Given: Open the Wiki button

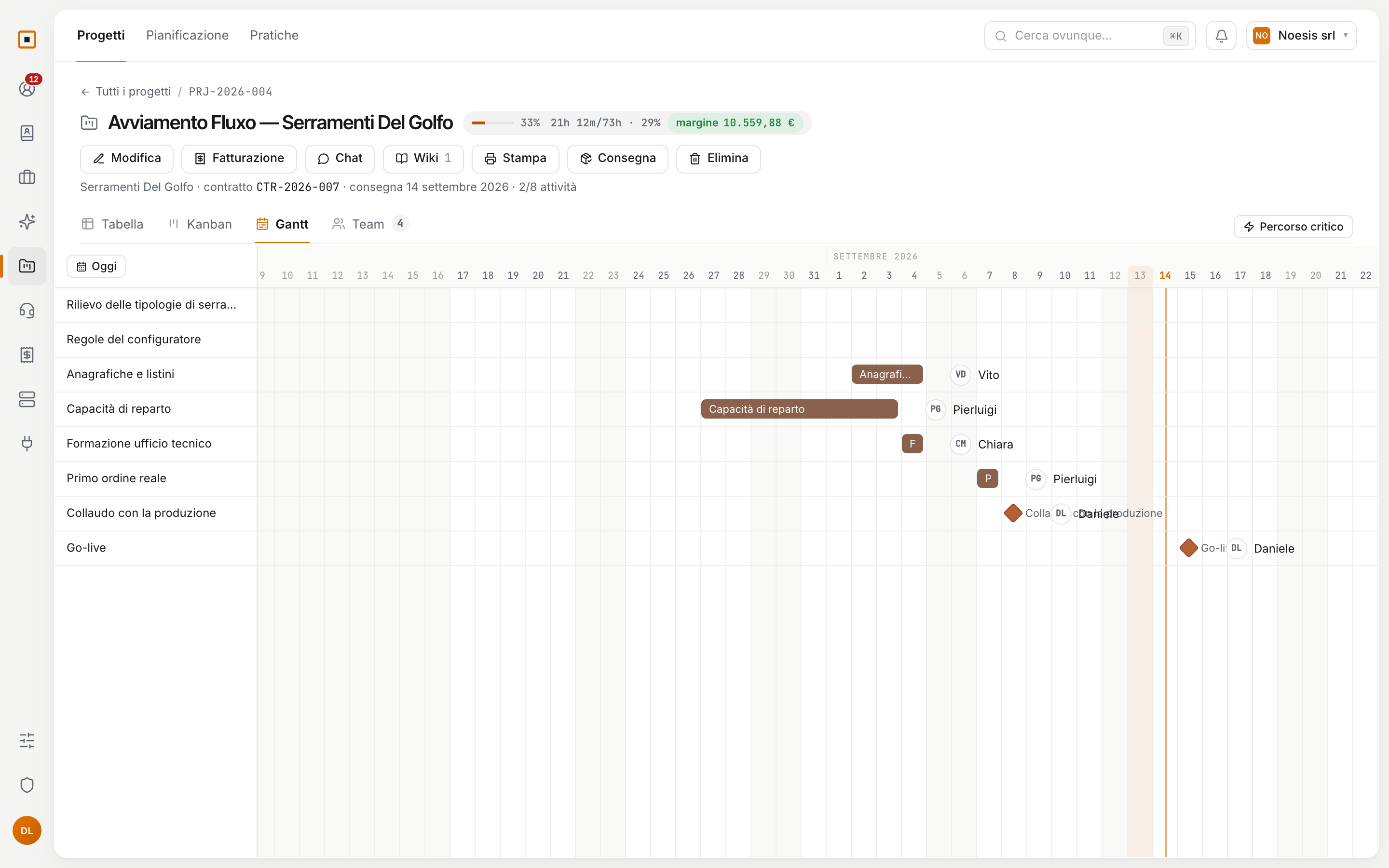Looking at the screenshot, I should [x=423, y=159].
